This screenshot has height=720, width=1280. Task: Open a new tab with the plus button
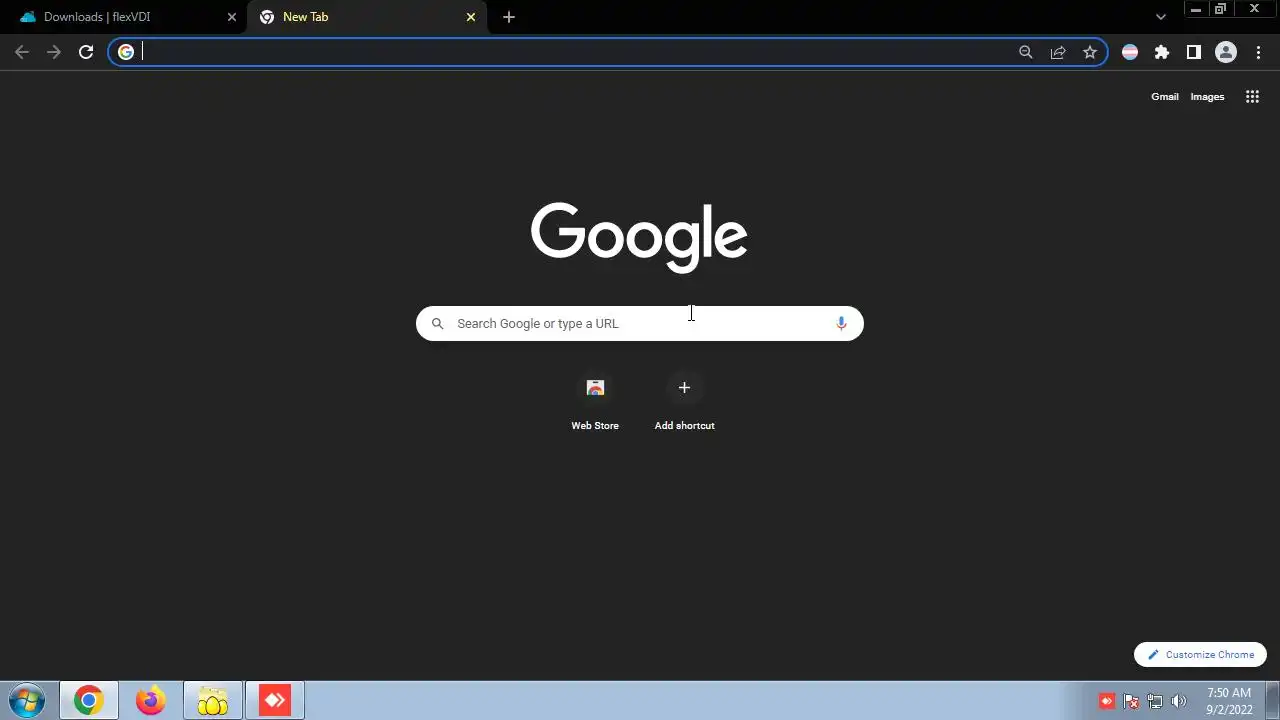coord(509,17)
